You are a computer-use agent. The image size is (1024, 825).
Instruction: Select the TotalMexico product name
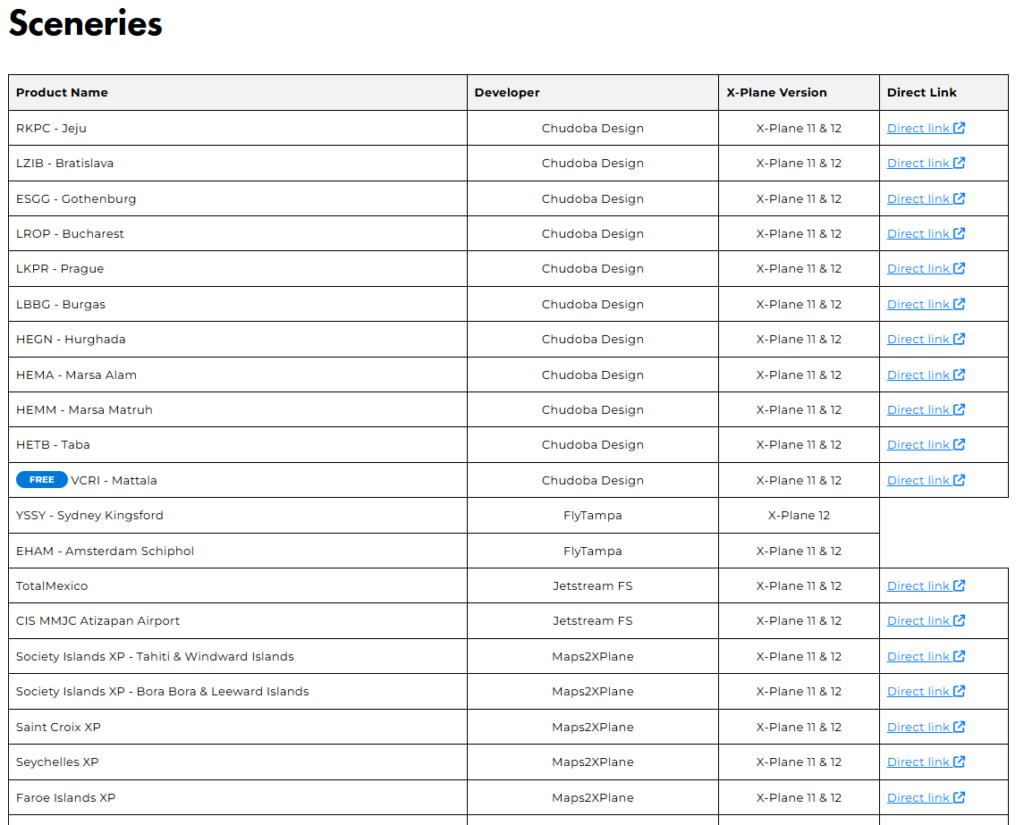[x=52, y=586]
